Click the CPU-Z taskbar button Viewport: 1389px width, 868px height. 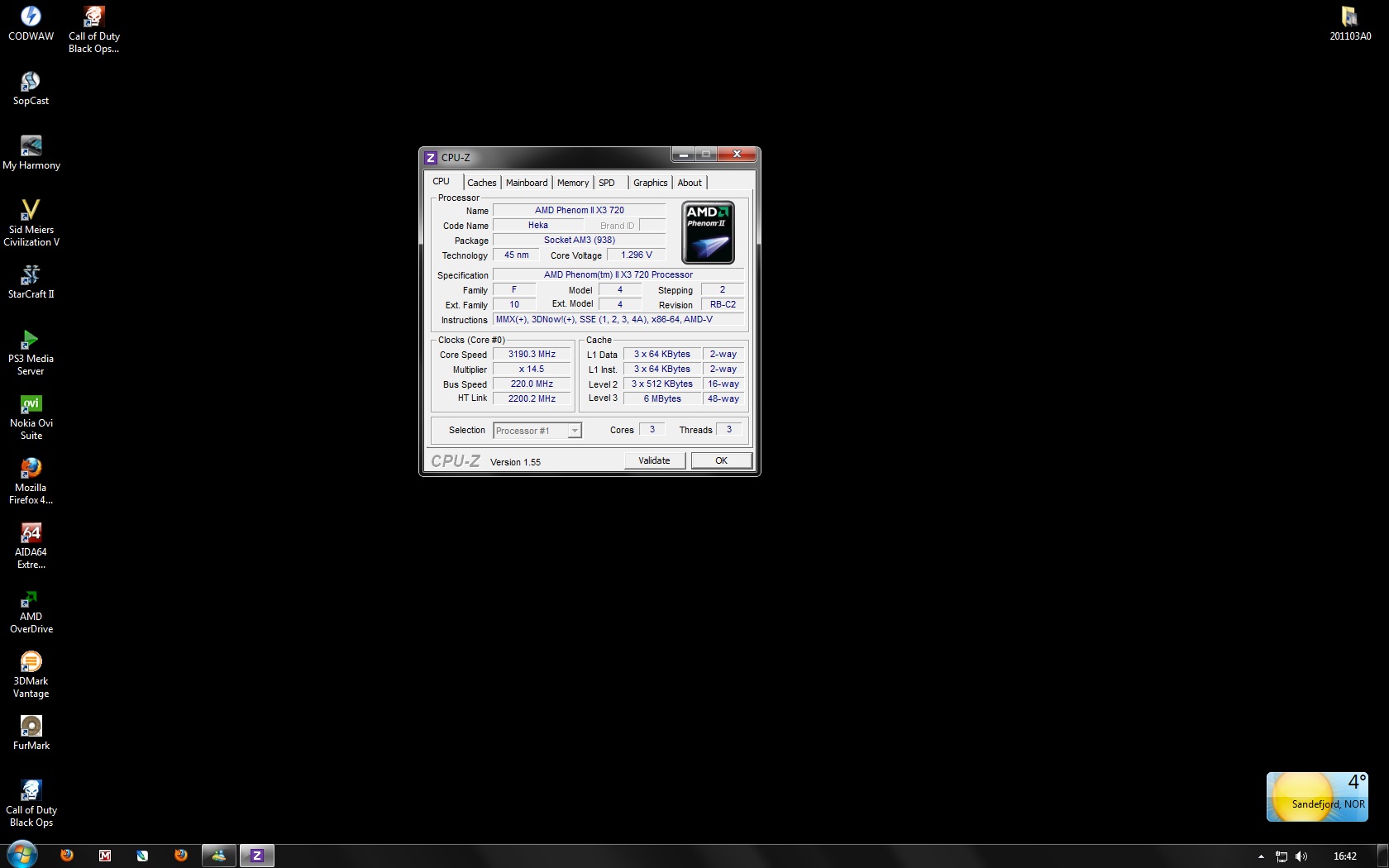[257, 856]
